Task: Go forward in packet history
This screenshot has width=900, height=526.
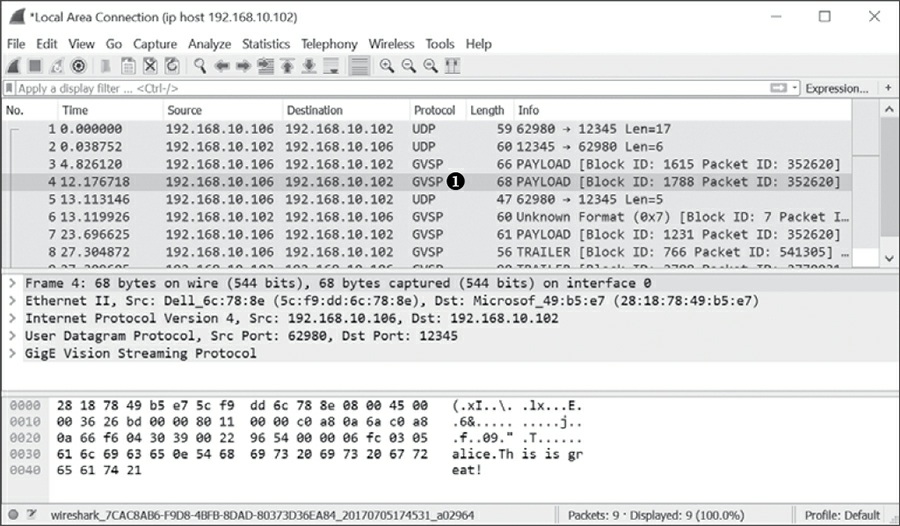Action: [243, 66]
